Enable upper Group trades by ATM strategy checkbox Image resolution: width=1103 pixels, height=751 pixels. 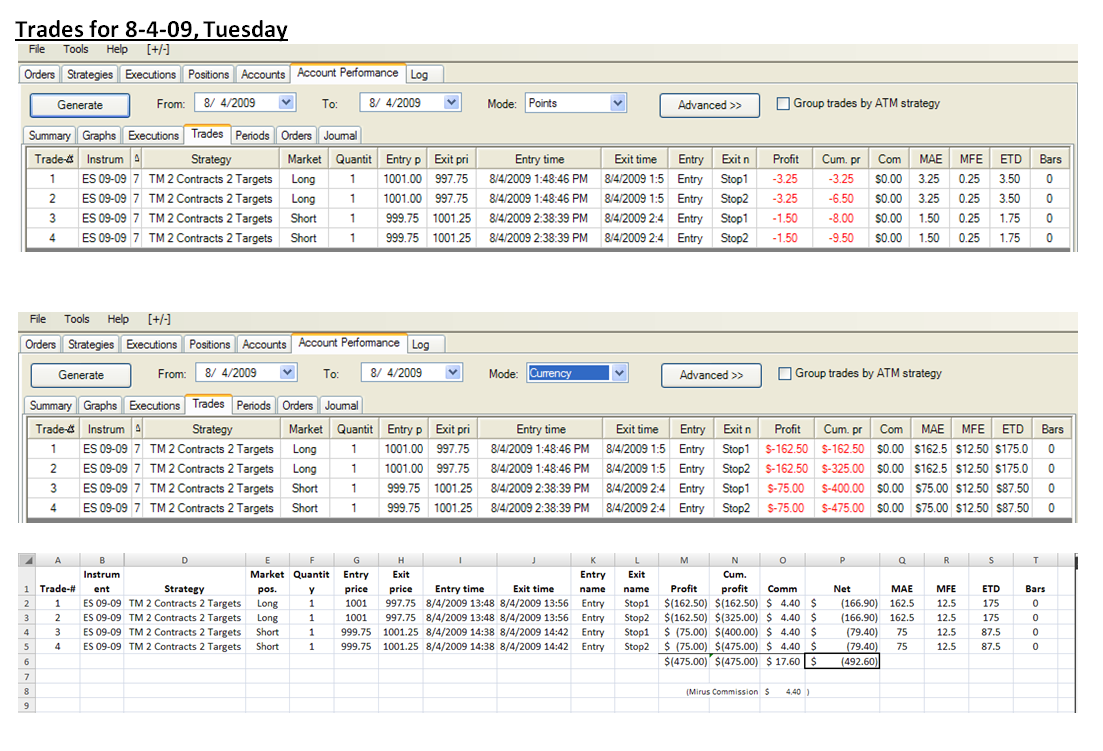coord(783,103)
